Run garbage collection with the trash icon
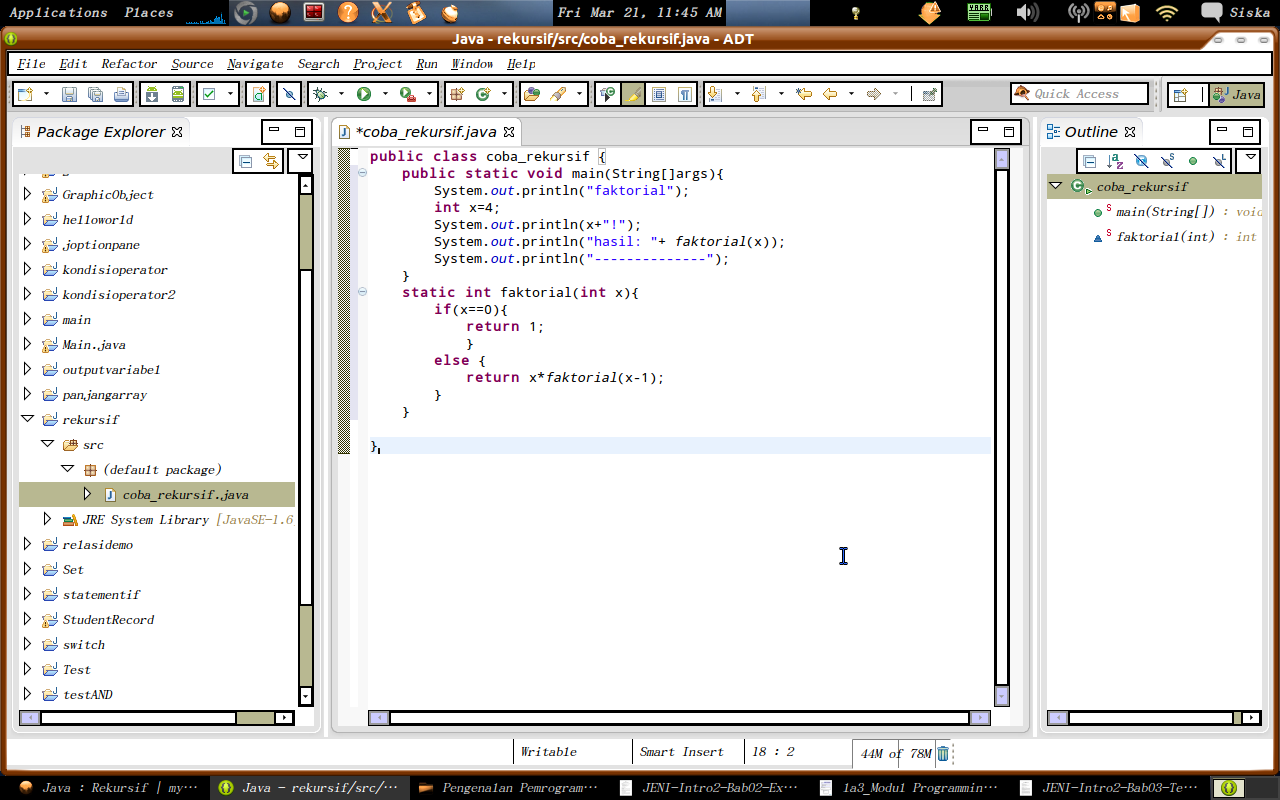1280x800 pixels. coord(941,753)
